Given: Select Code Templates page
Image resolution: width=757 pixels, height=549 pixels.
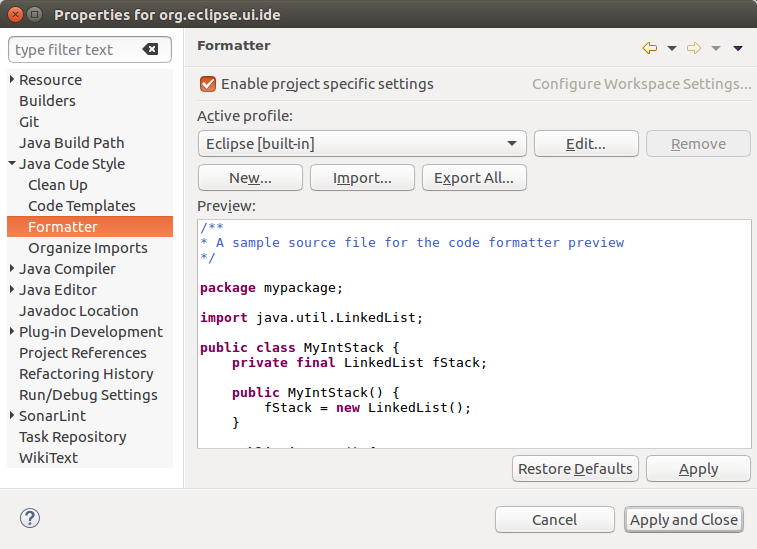Looking at the screenshot, I should click(82, 206).
